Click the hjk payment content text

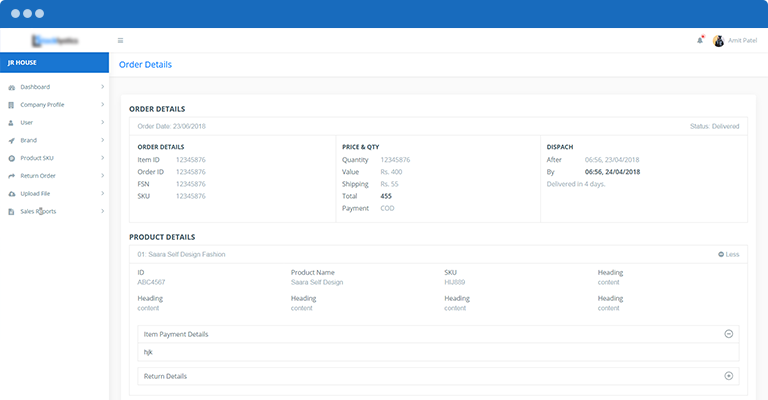[148, 352]
